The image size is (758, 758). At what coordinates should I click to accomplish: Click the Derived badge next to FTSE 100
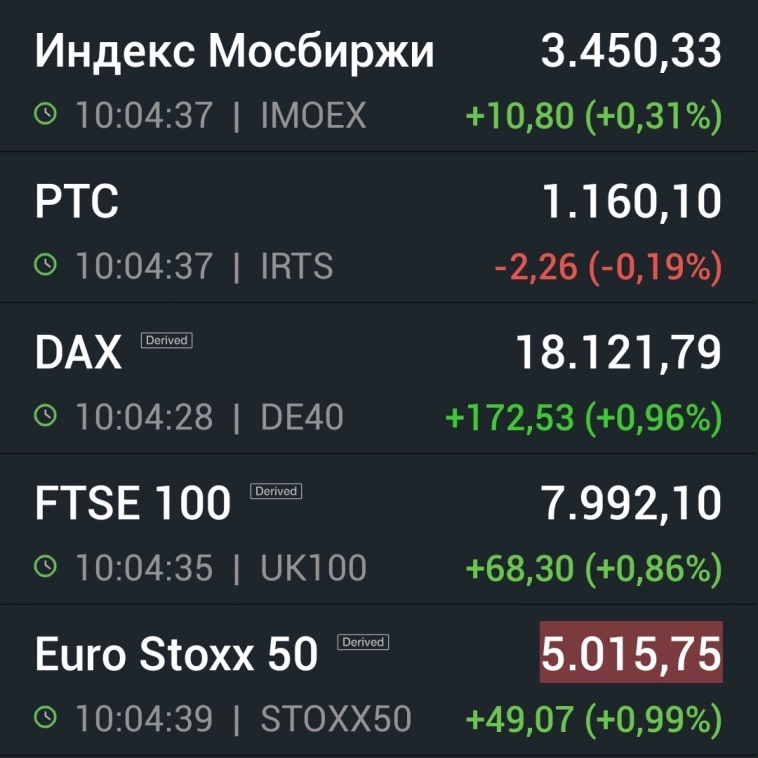coord(276,491)
